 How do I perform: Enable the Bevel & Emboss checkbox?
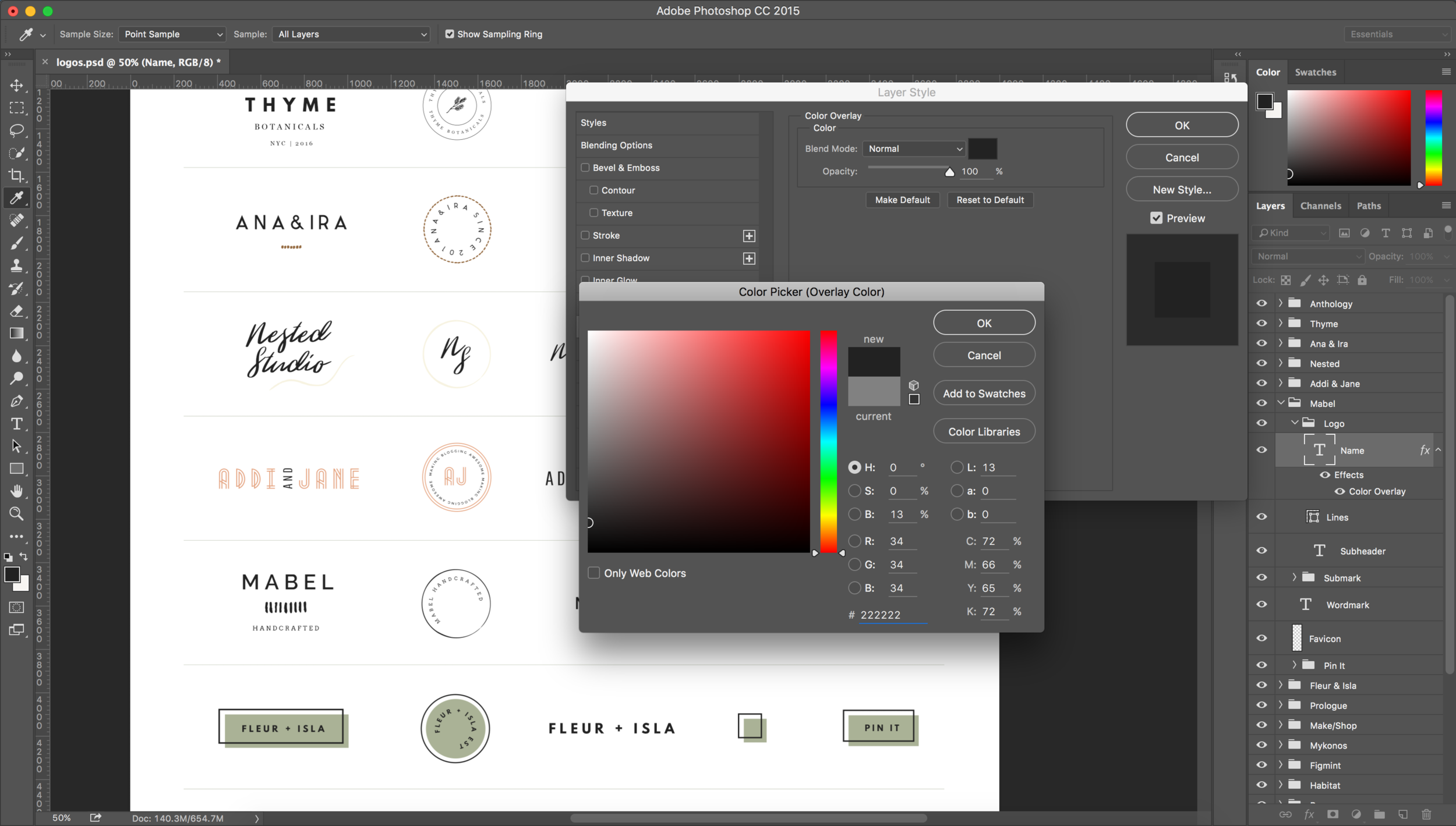click(x=585, y=168)
